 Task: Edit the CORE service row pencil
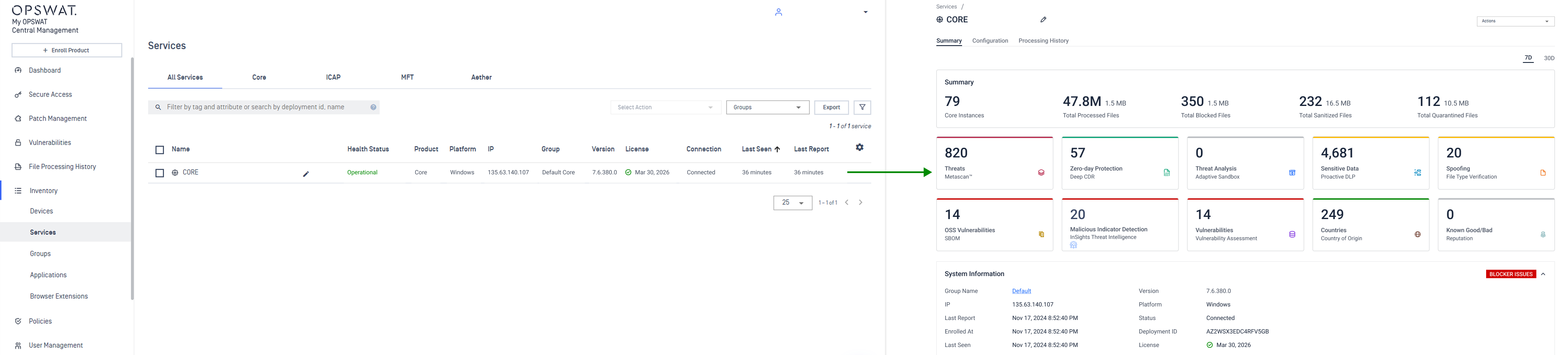click(306, 174)
